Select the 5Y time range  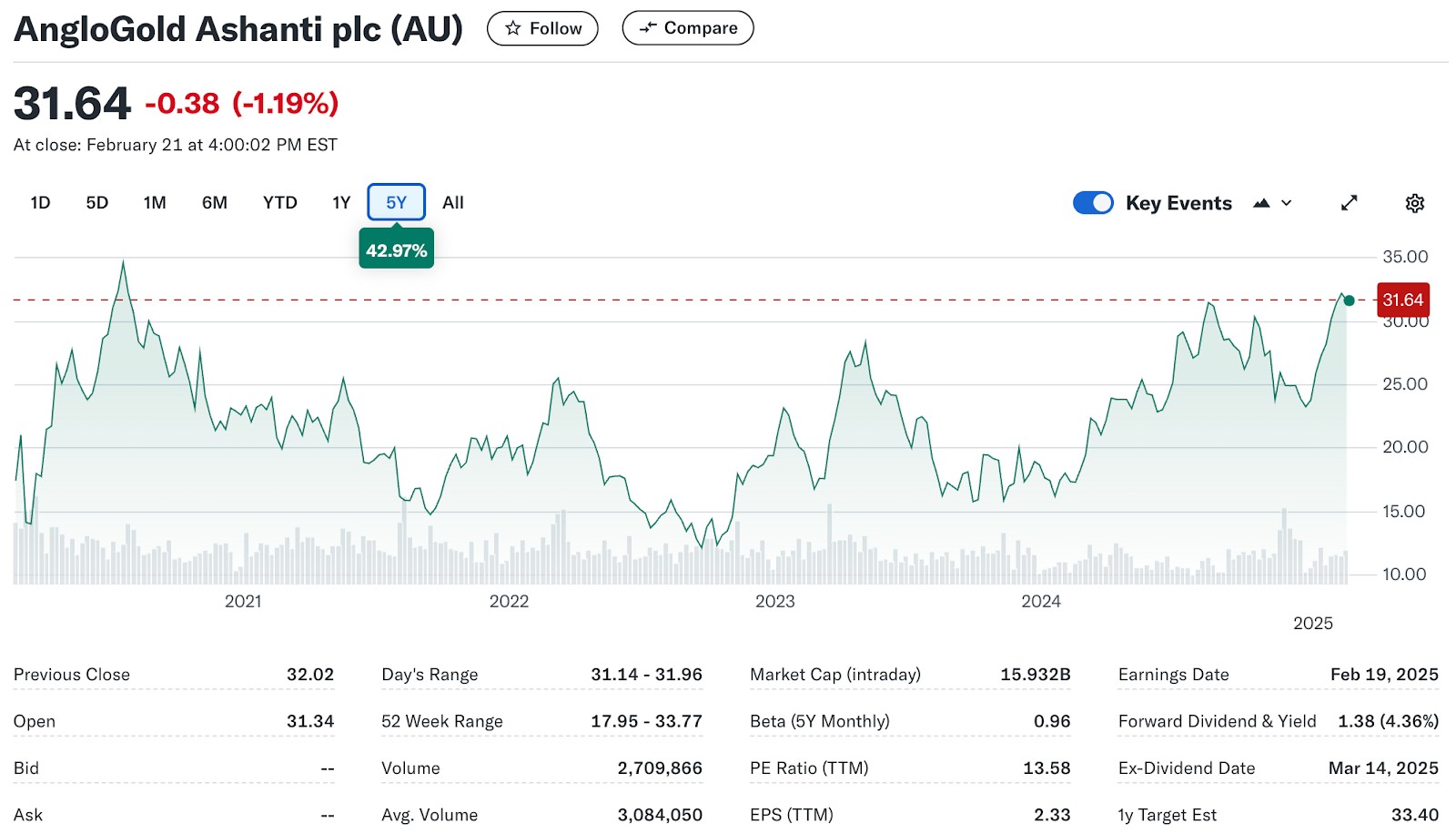[x=396, y=202]
